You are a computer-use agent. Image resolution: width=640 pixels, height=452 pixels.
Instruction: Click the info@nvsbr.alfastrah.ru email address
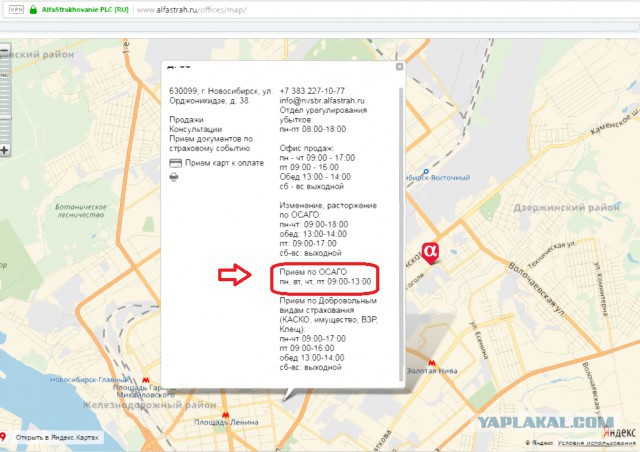[x=322, y=100]
